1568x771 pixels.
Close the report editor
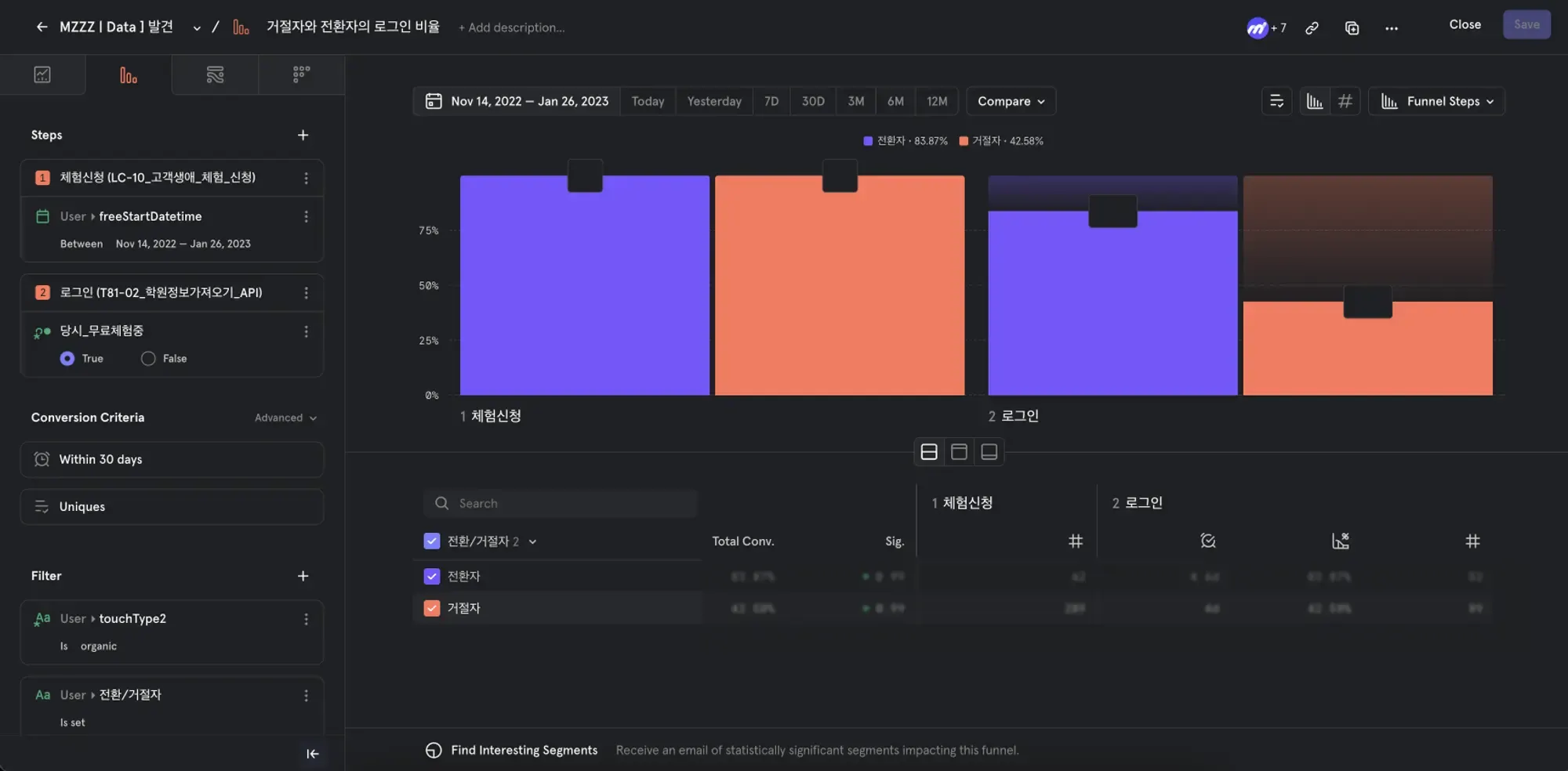(1465, 24)
